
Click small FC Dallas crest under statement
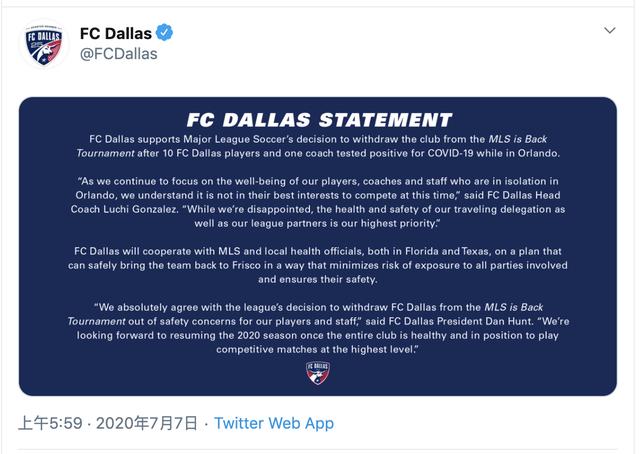pos(318,373)
